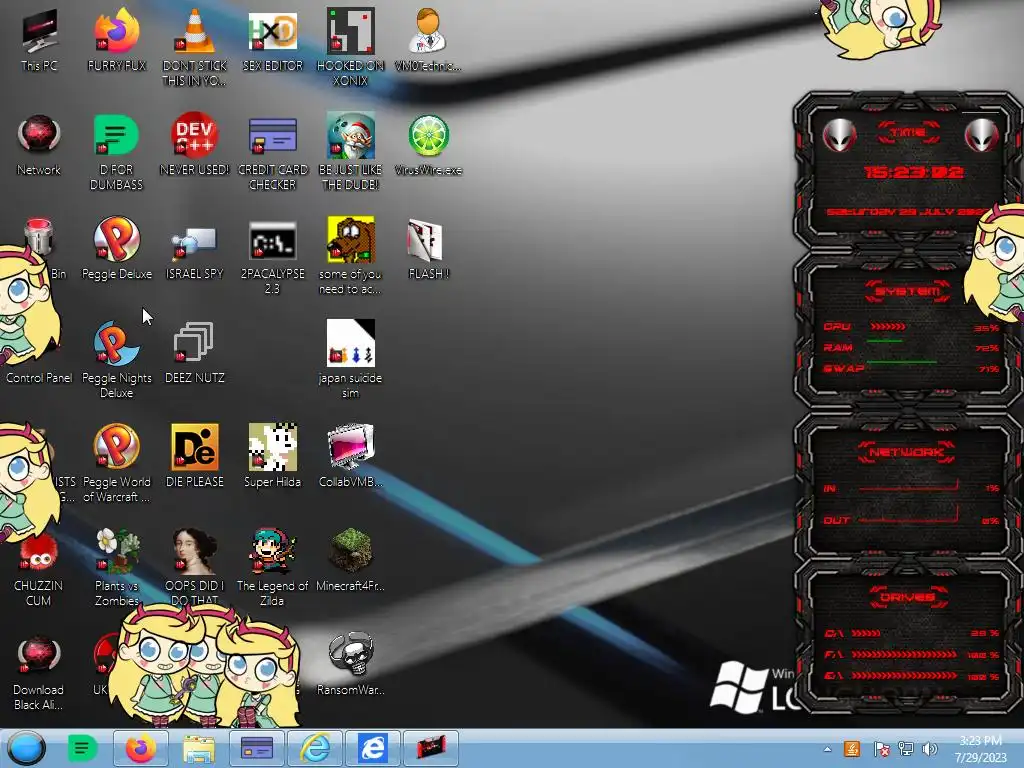Screen dimensions: 1024x768
Task: Open the This PC desktop icon
Action: (39, 40)
